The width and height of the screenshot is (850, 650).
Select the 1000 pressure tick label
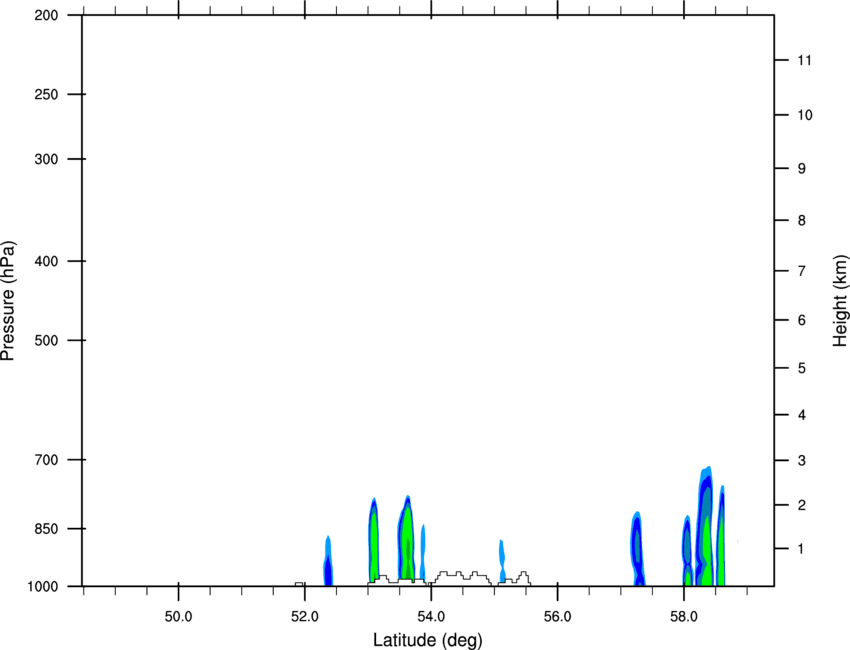[x=42, y=586]
